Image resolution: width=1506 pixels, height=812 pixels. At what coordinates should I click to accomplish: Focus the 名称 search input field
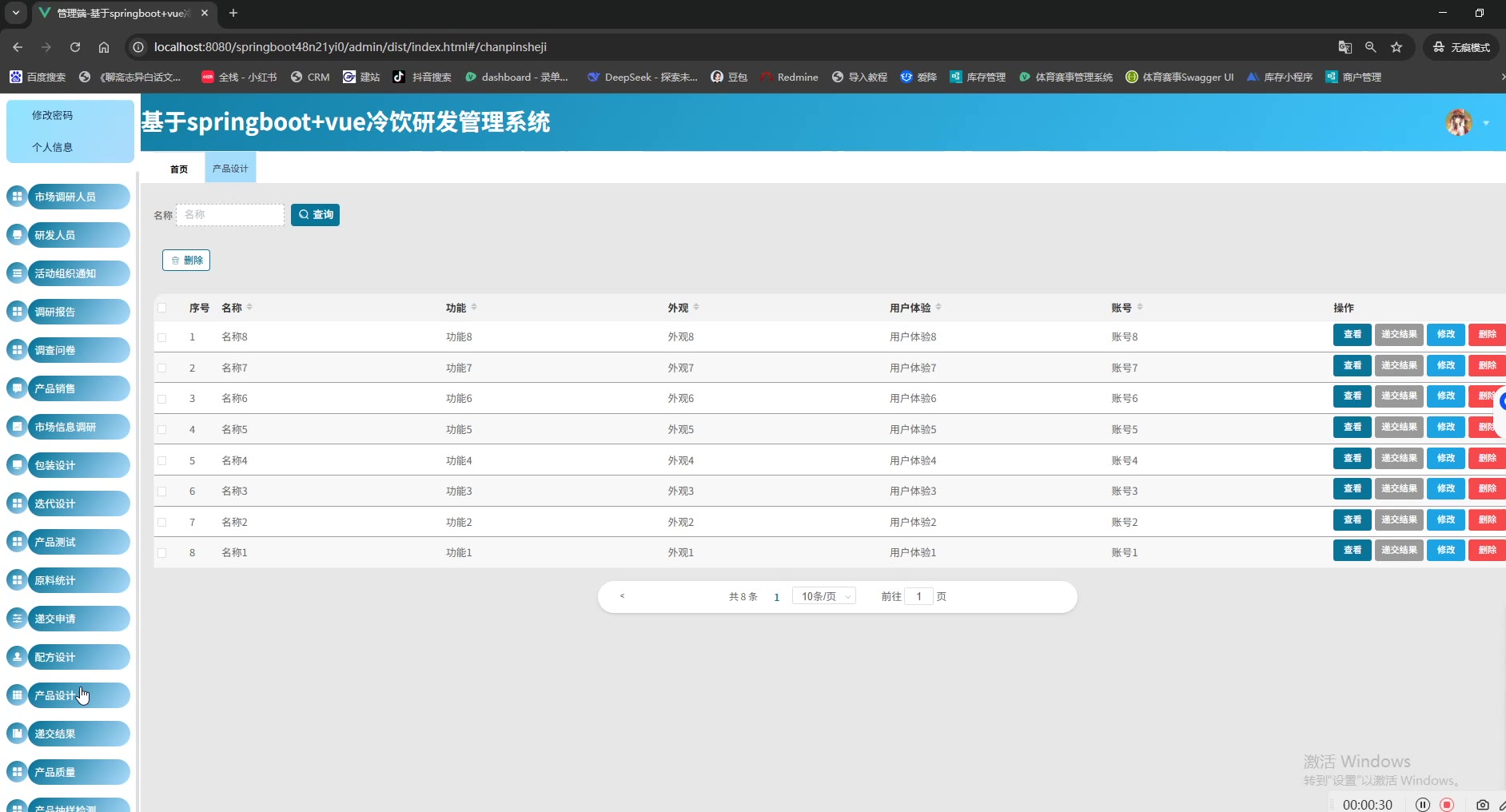(x=230, y=215)
